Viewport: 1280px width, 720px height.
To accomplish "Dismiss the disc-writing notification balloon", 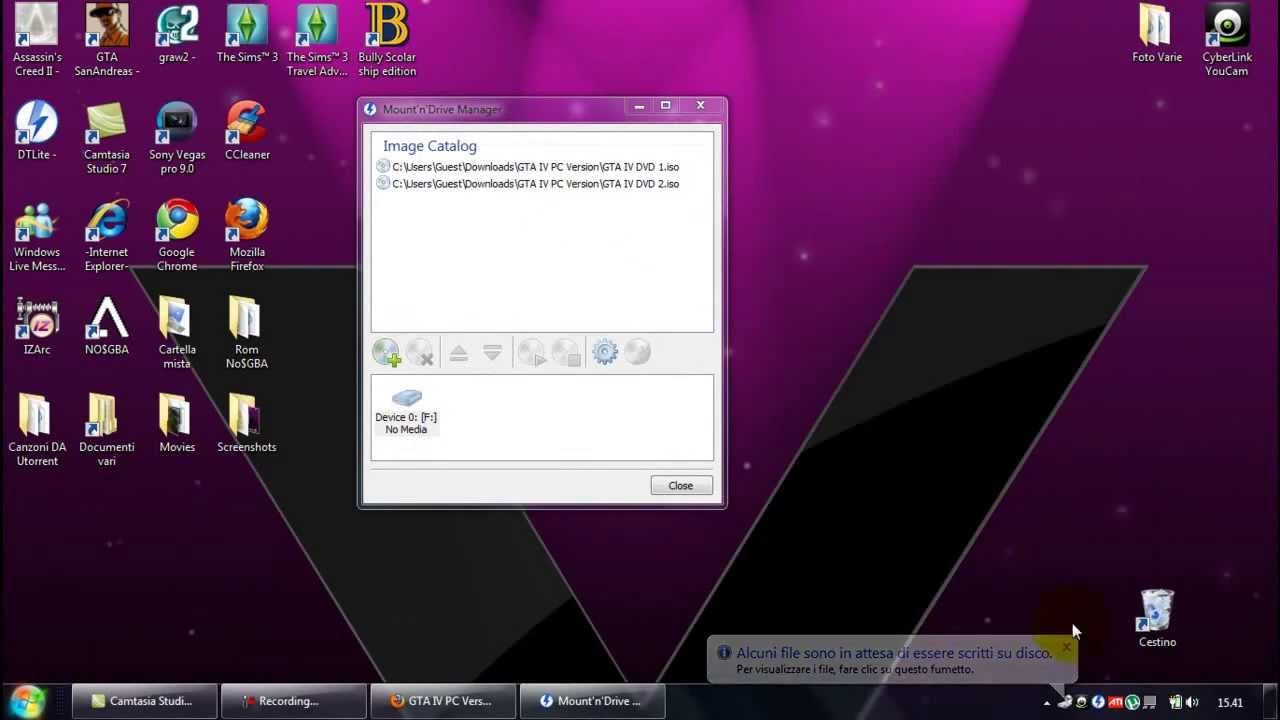I will [x=1066, y=648].
